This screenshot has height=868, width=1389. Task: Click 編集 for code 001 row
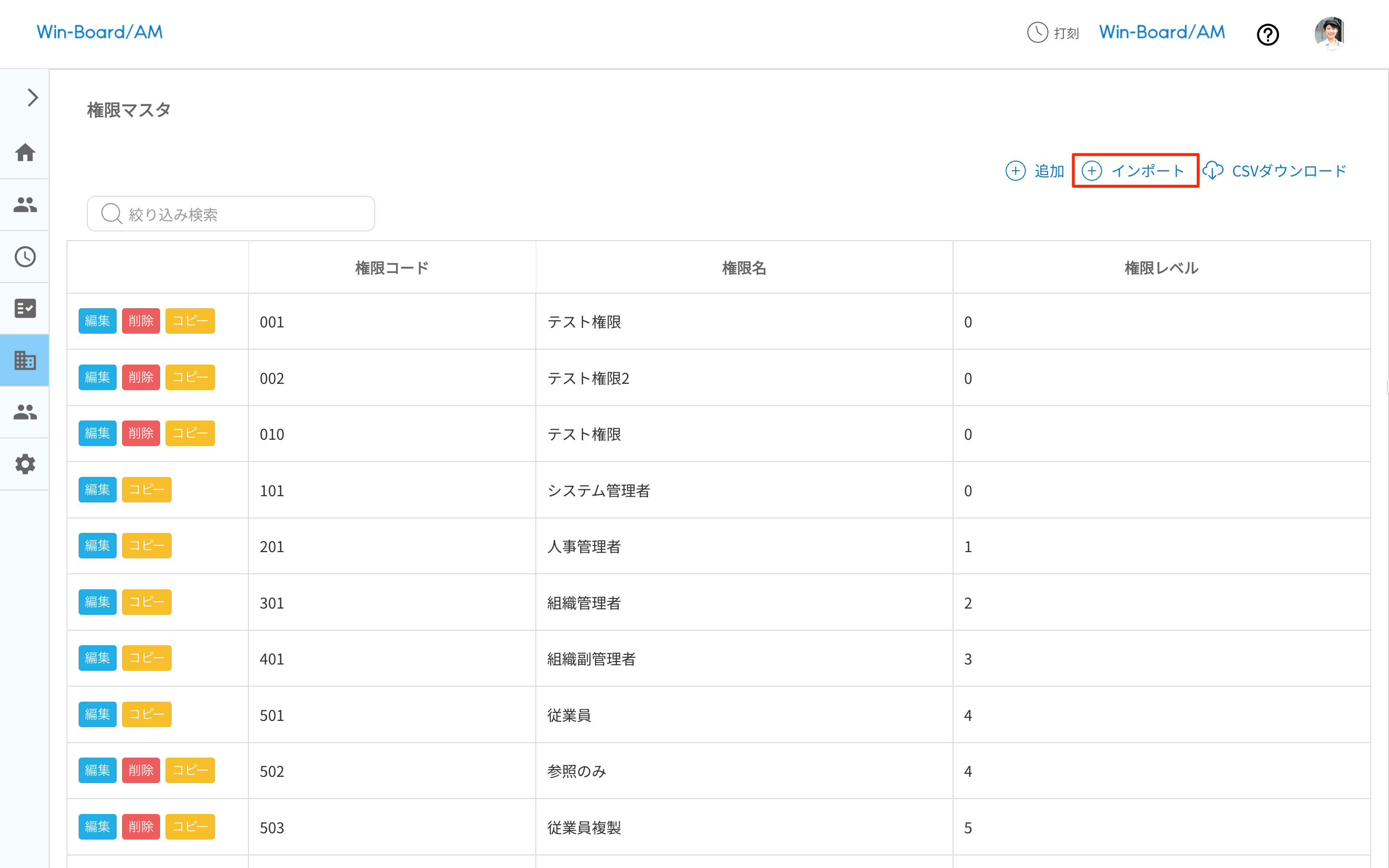[x=97, y=321]
